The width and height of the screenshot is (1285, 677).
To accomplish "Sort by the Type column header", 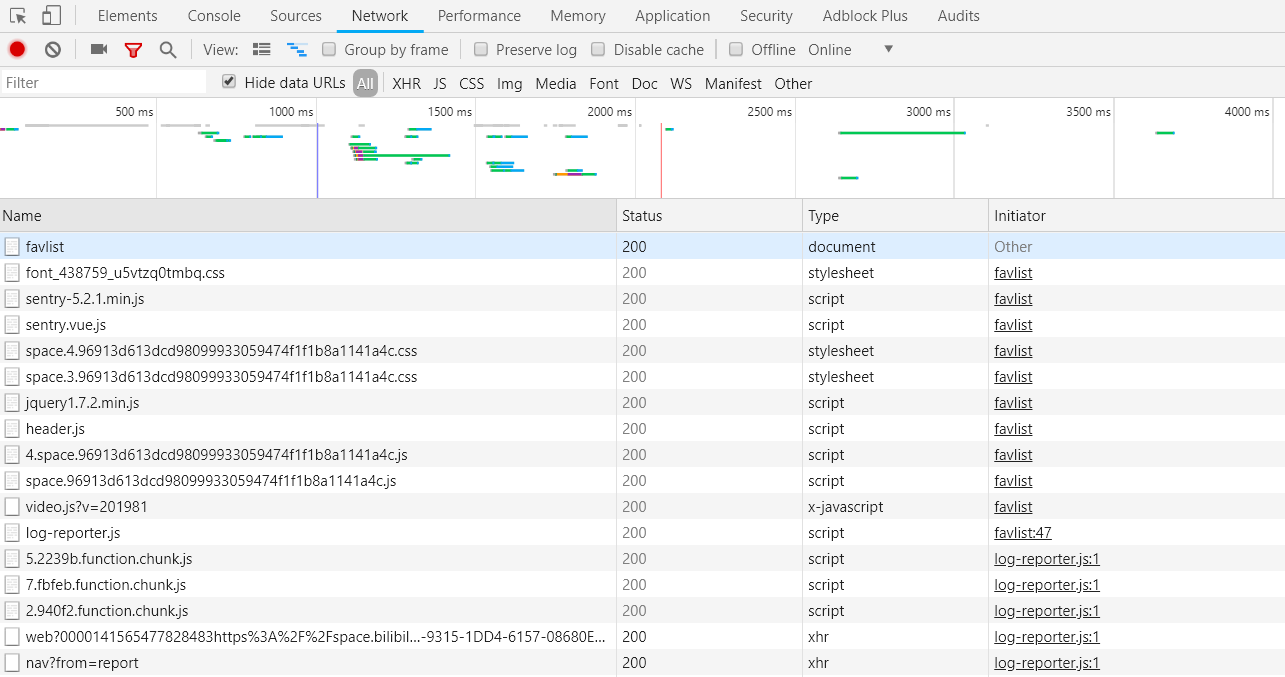I will (895, 215).
